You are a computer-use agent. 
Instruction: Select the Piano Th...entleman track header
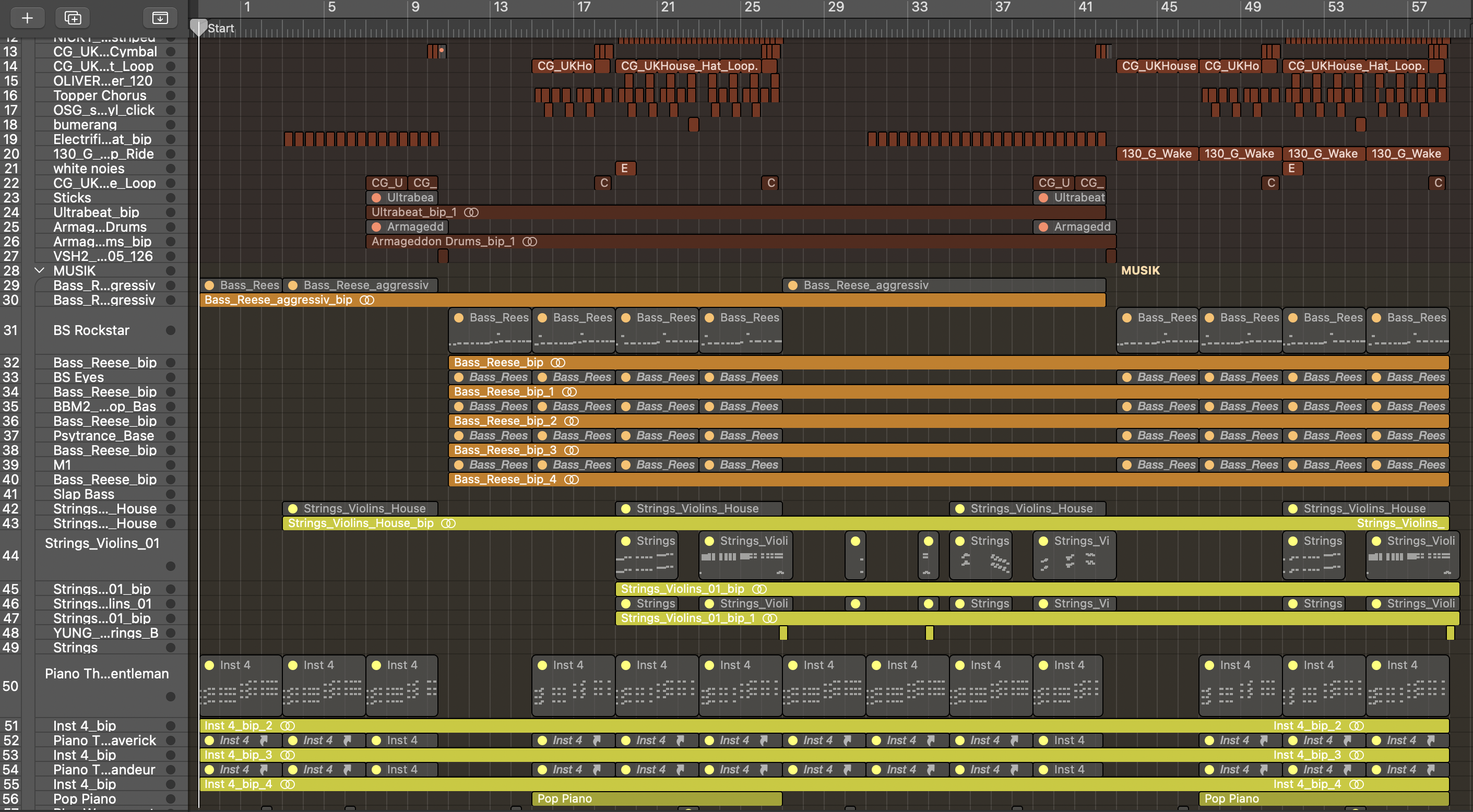pyautogui.click(x=106, y=674)
